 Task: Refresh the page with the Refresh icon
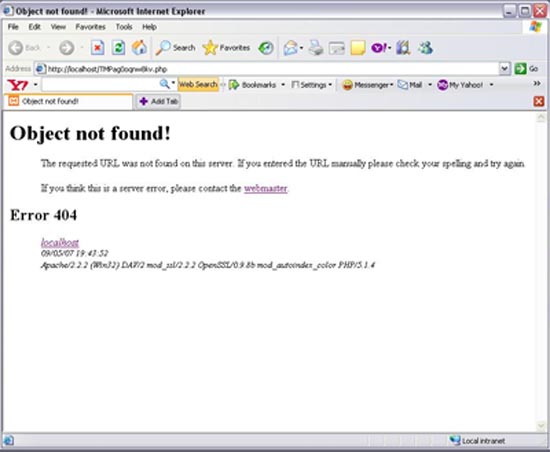coord(118,47)
